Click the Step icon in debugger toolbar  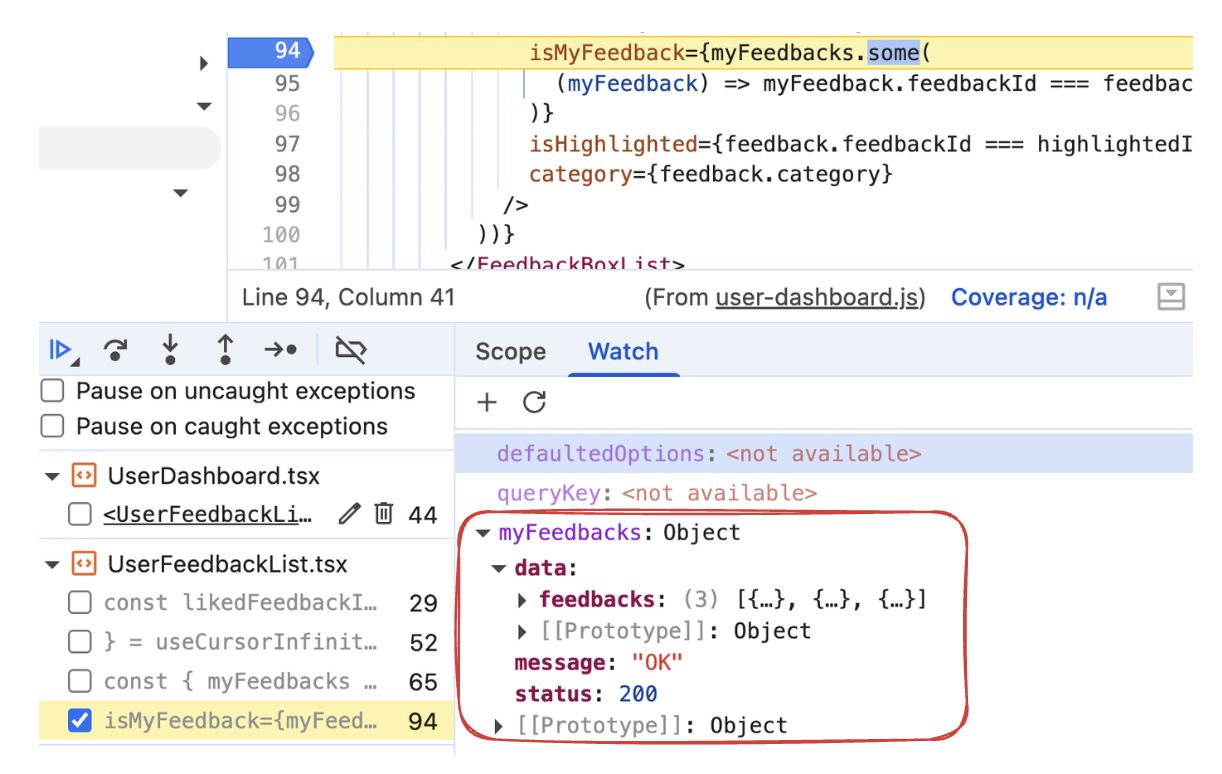click(x=281, y=350)
